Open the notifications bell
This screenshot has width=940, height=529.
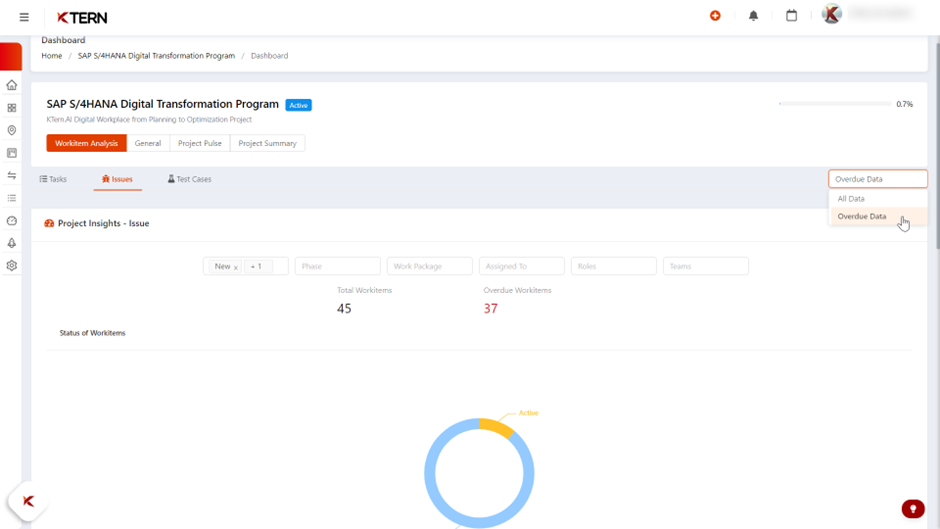[x=754, y=16]
